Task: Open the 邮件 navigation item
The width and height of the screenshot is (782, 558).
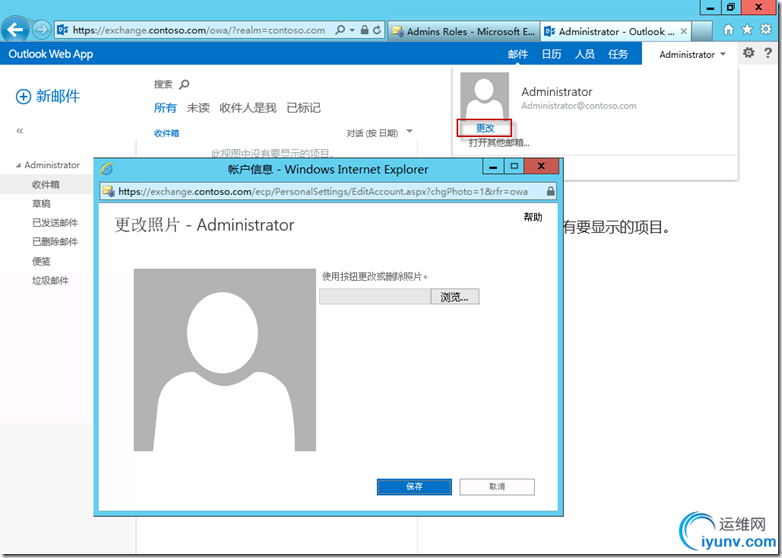Action: point(518,54)
